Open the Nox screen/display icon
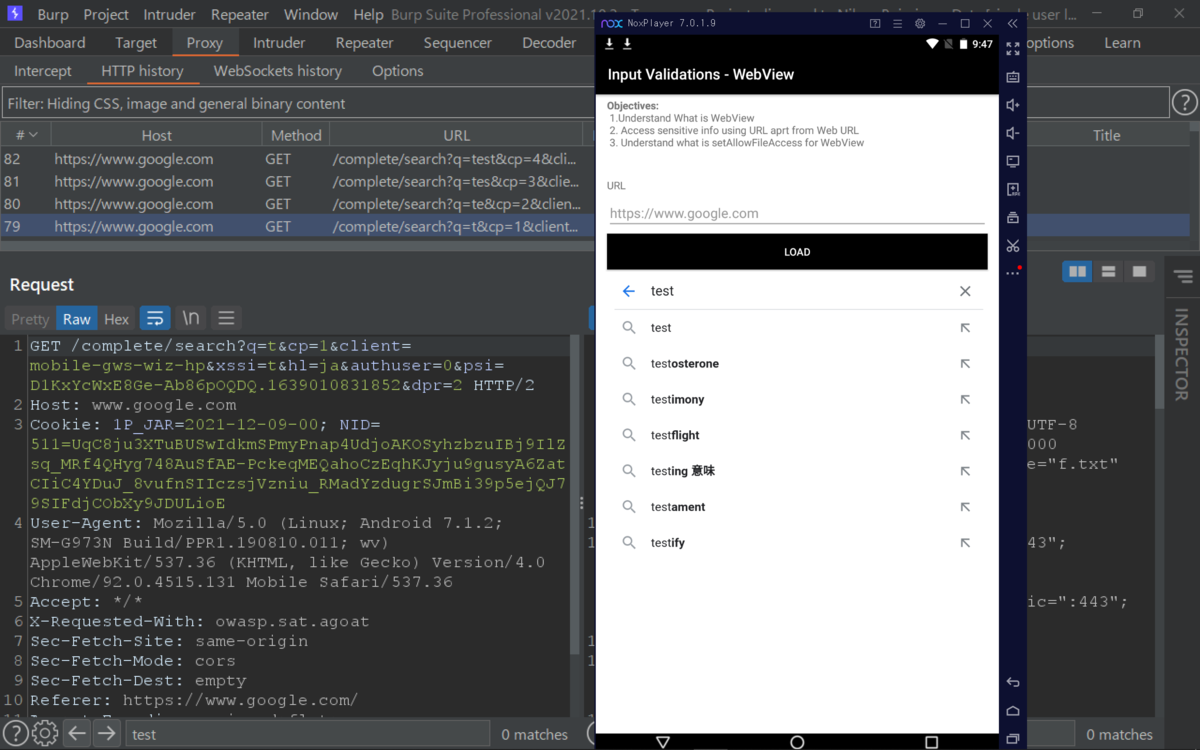Screen dimensions: 1200x750 [1013, 161]
